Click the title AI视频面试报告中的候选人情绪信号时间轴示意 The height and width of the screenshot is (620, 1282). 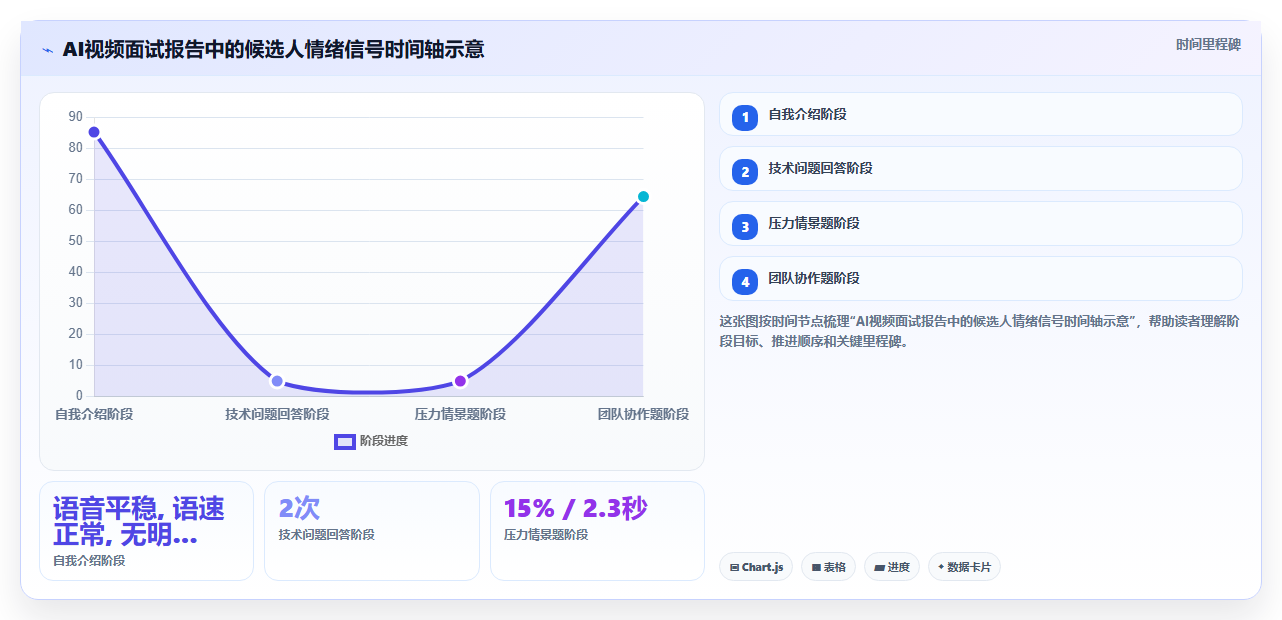click(x=273, y=49)
